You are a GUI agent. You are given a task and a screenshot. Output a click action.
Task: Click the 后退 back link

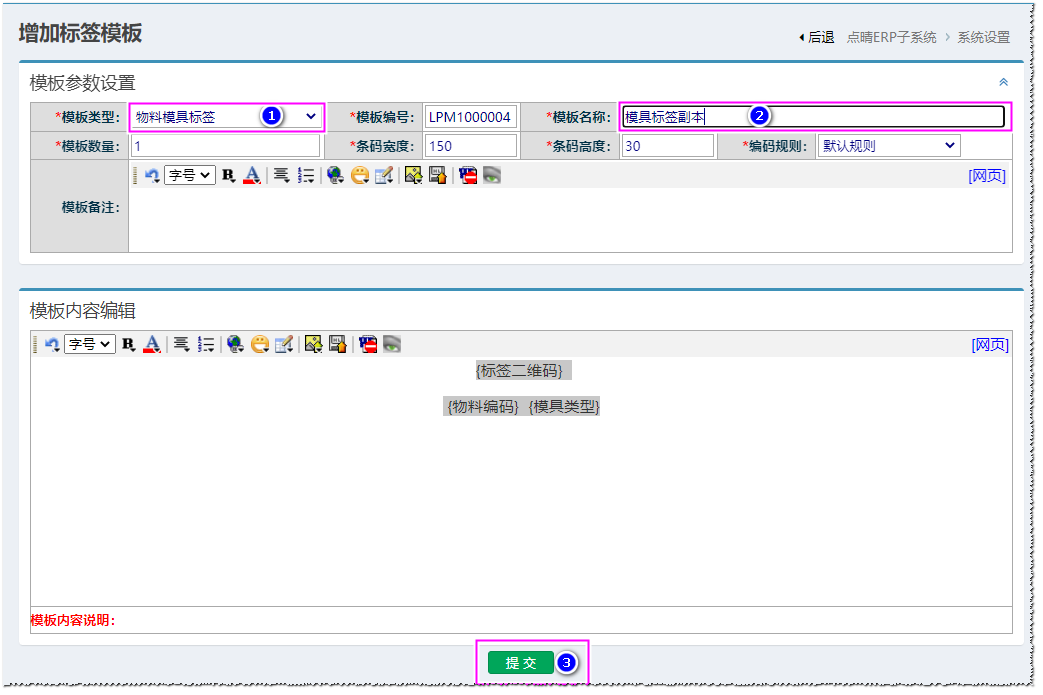coord(816,37)
